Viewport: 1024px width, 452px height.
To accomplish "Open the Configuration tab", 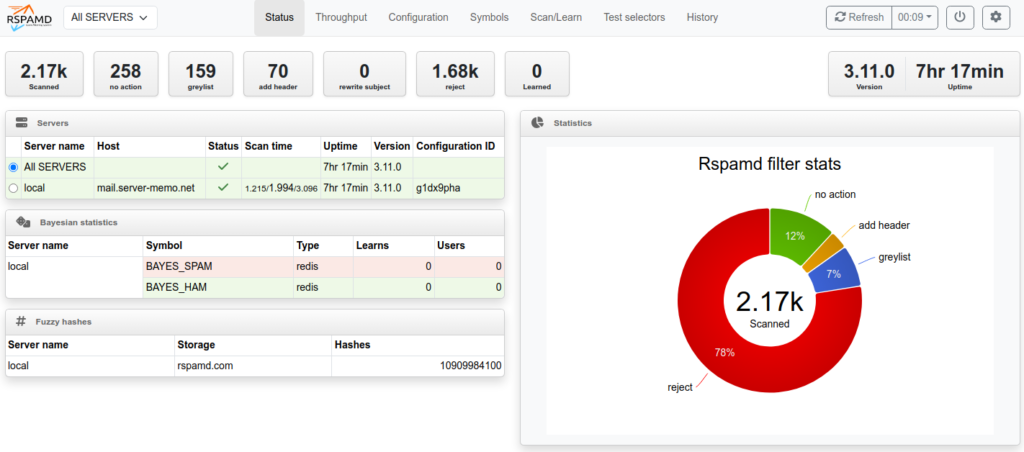I will pos(418,17).
